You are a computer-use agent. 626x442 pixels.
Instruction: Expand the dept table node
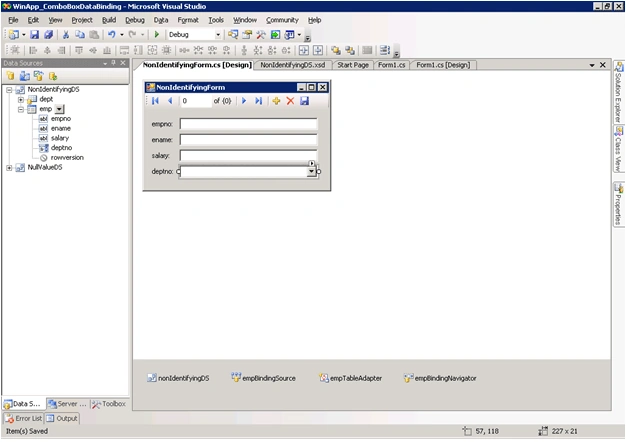tap(20, 99)
